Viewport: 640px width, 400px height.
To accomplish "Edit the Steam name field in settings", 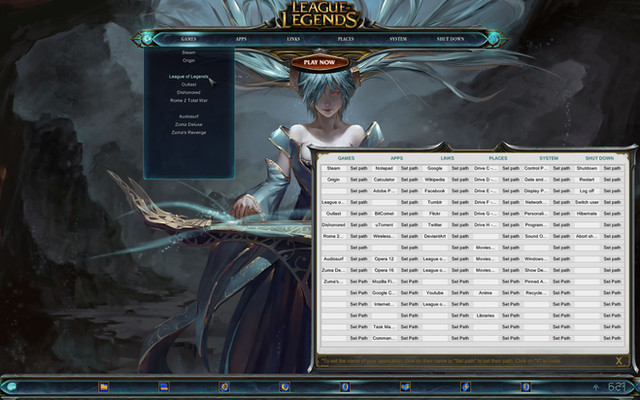I will [x=333, y=168].
